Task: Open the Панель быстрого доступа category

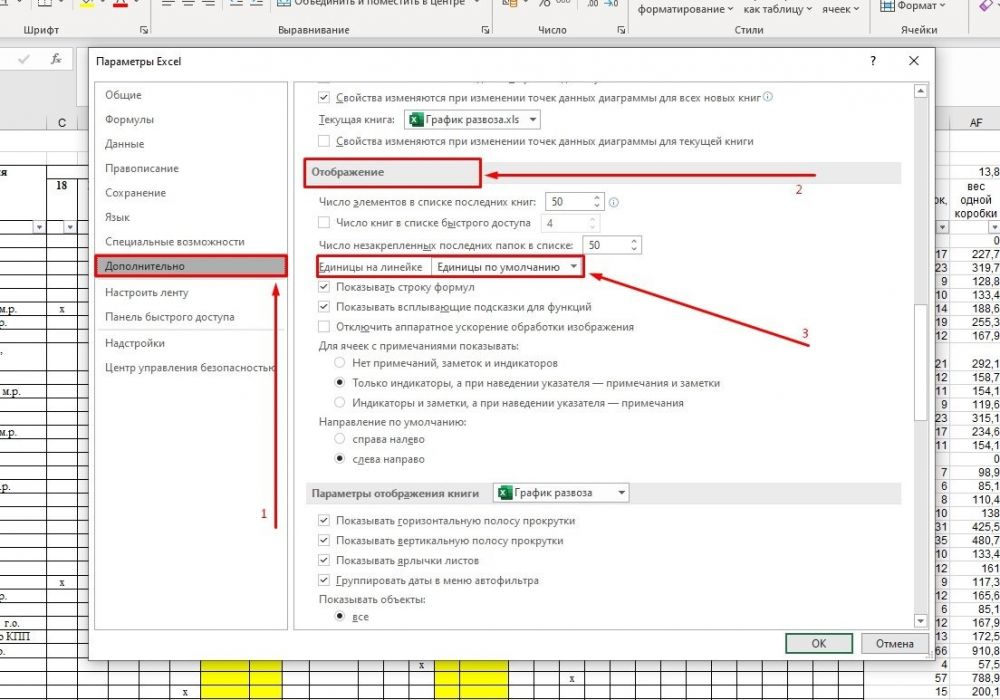Action: coord(190,317)
